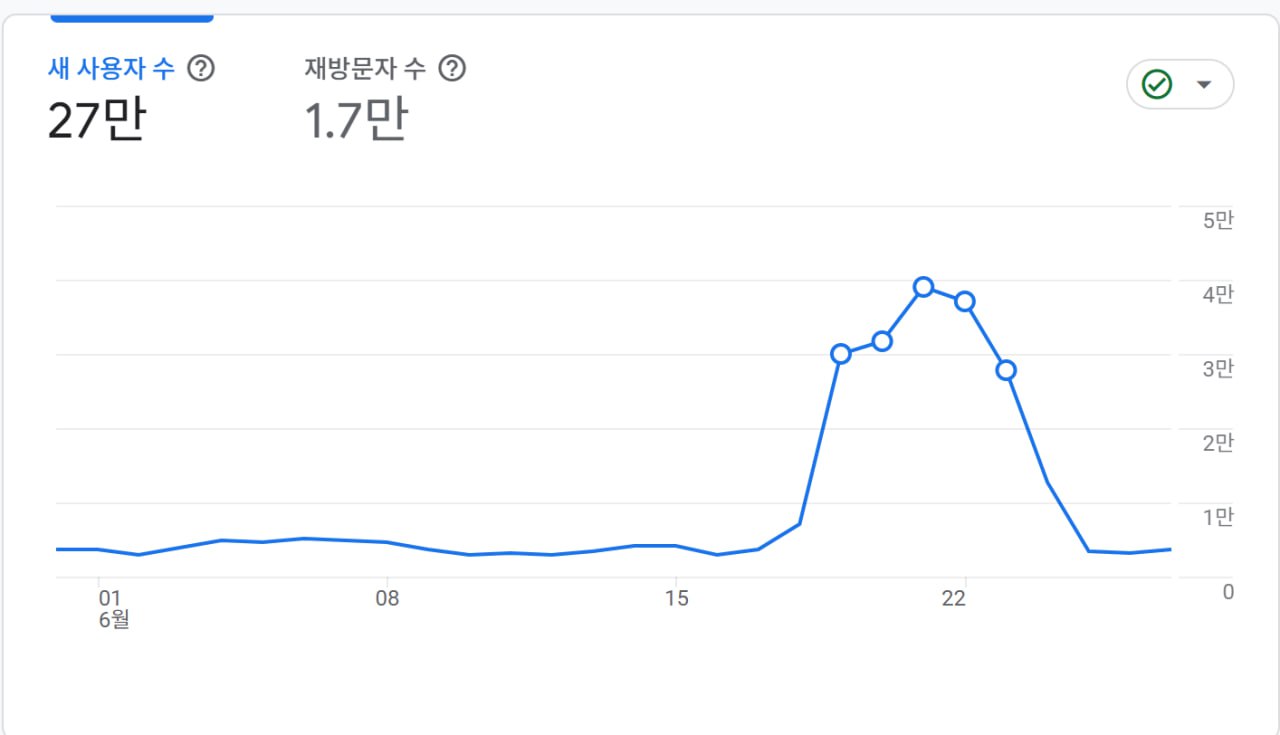Click the 27만 new users value
The width and height of the screenshot is (1280, 735).
pos(97,120)
